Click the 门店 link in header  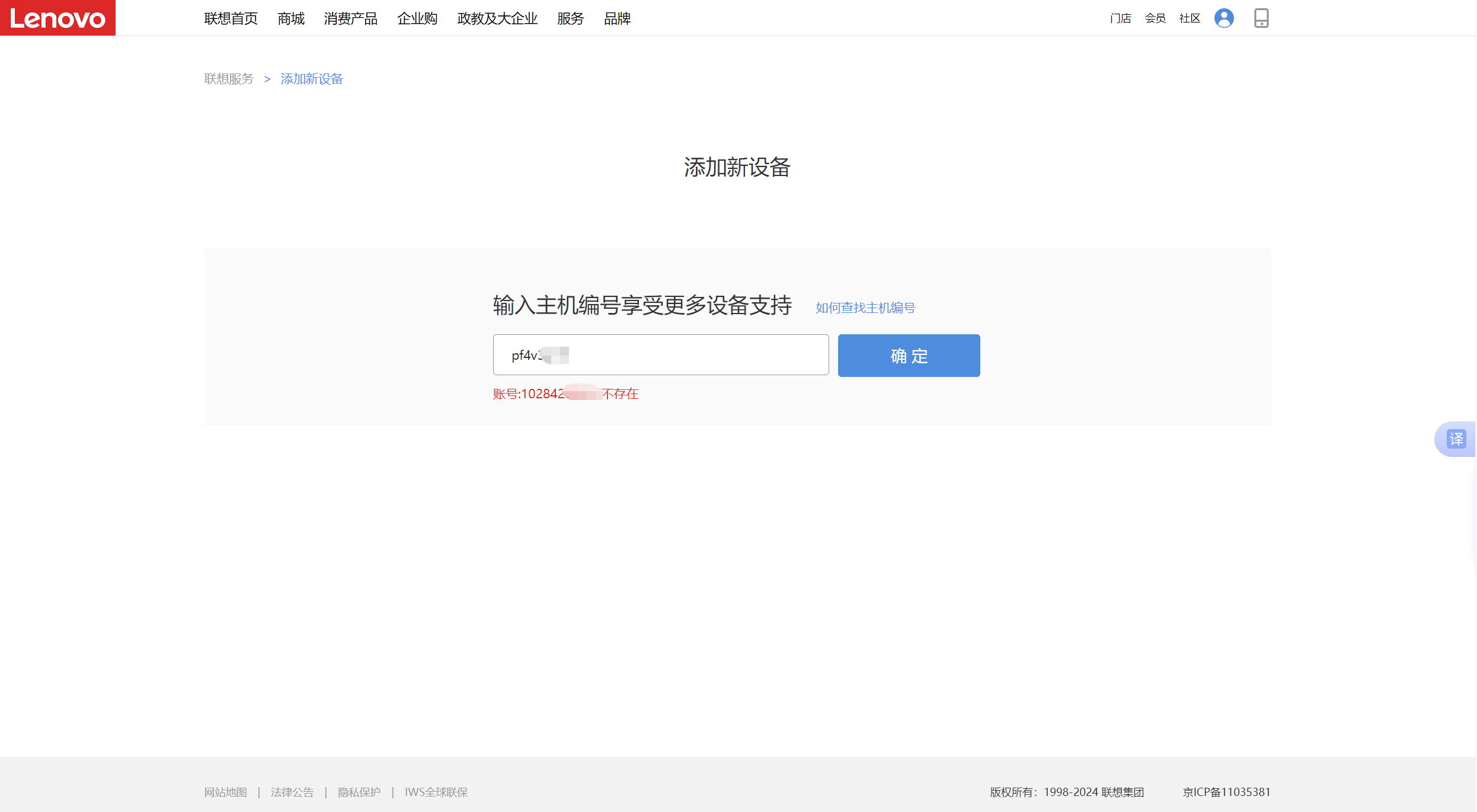coord(1120,19)
